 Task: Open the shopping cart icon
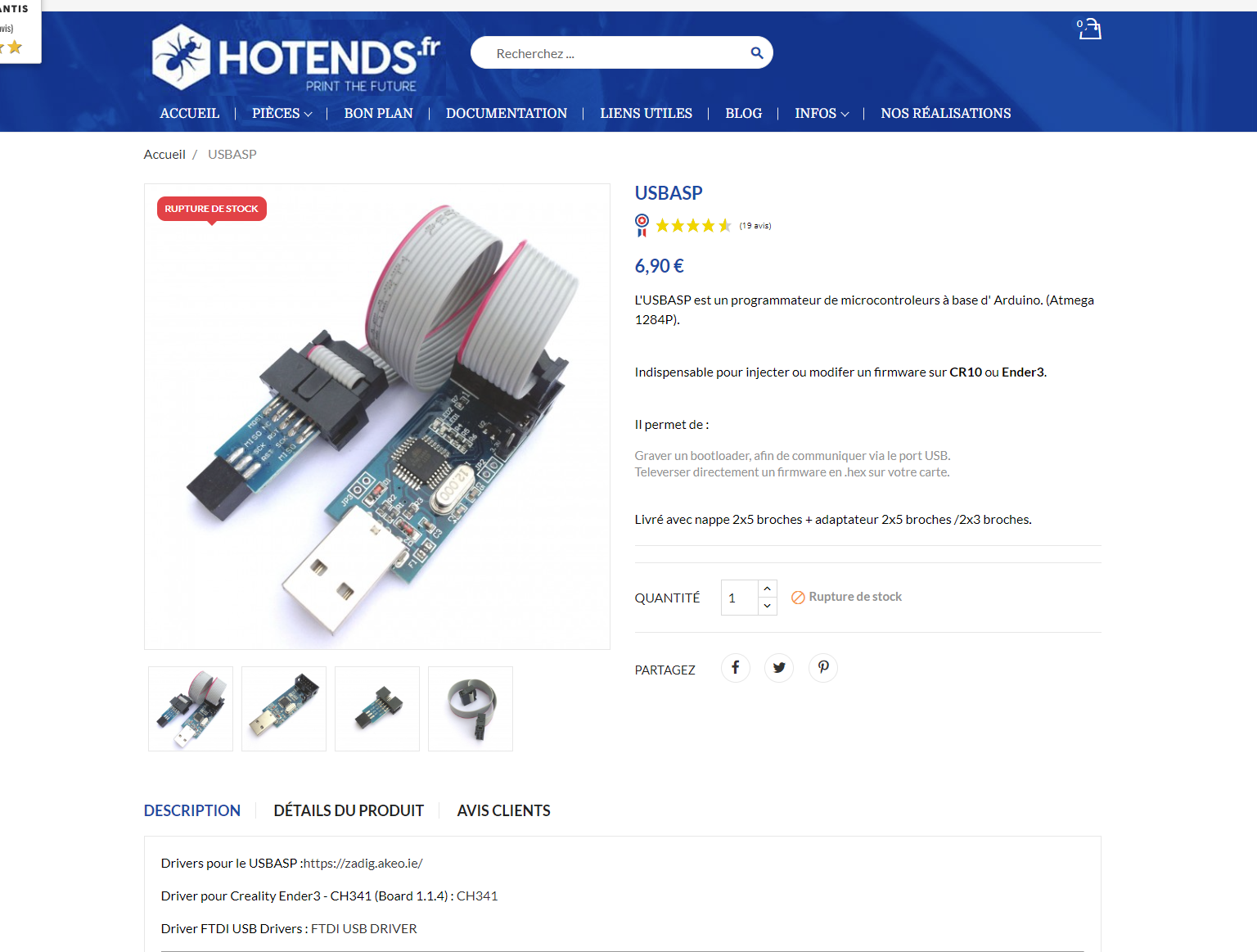[1089, 29]
